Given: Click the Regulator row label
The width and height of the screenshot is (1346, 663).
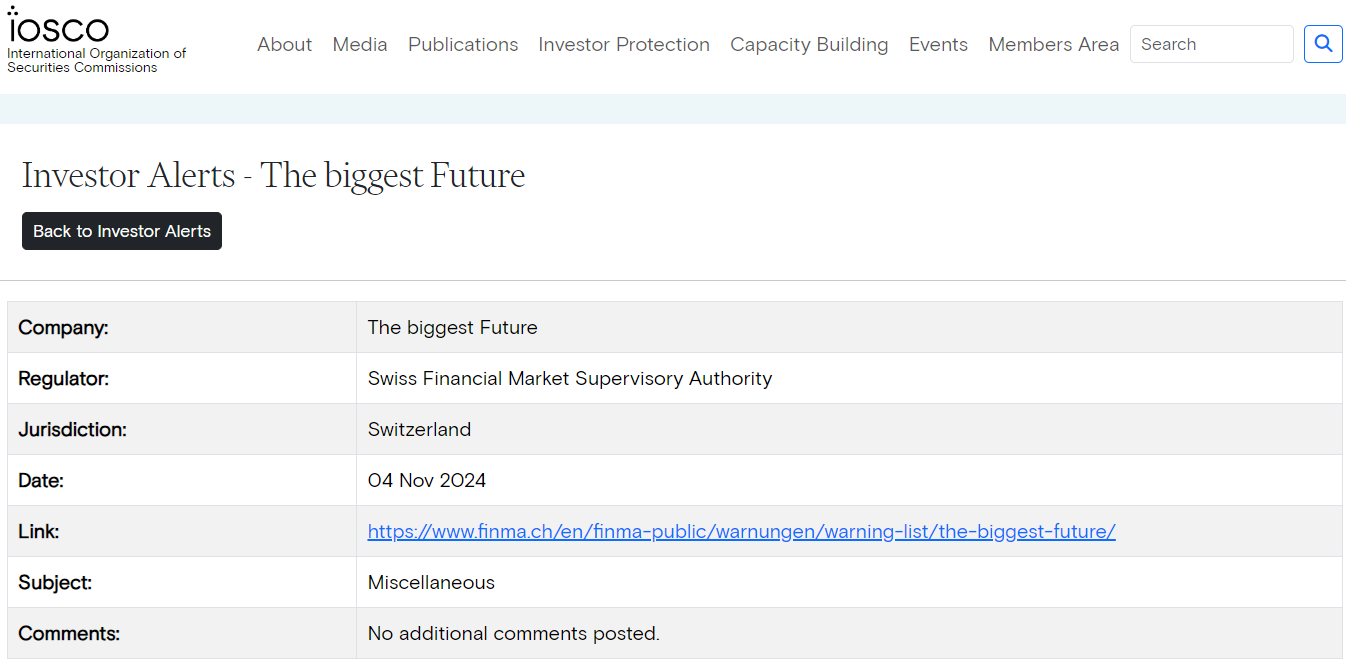Looking at the screenshot, I should pos(64,379).
